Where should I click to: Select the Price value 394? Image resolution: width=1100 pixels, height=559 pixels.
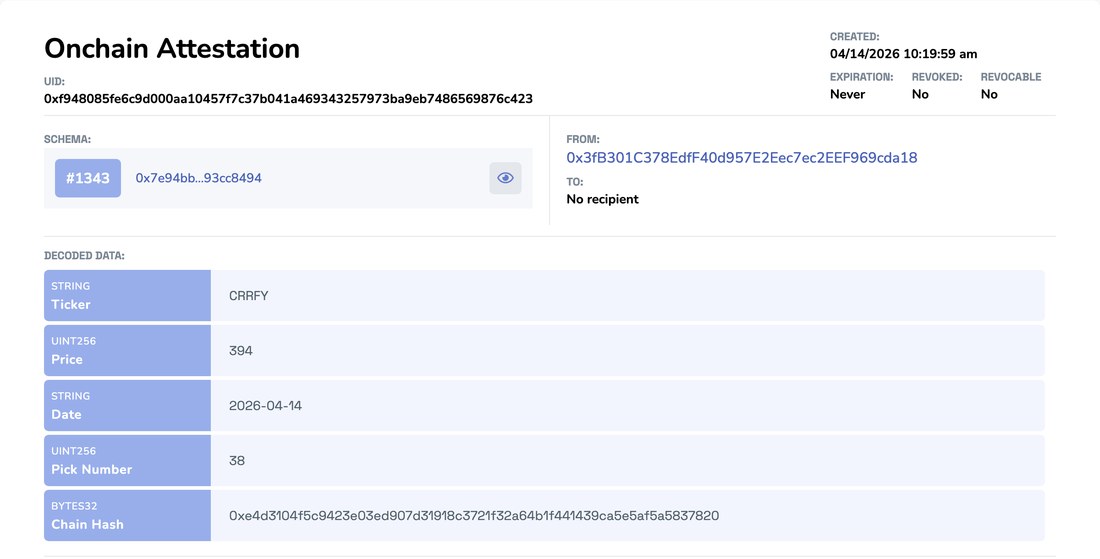(241, 351)
